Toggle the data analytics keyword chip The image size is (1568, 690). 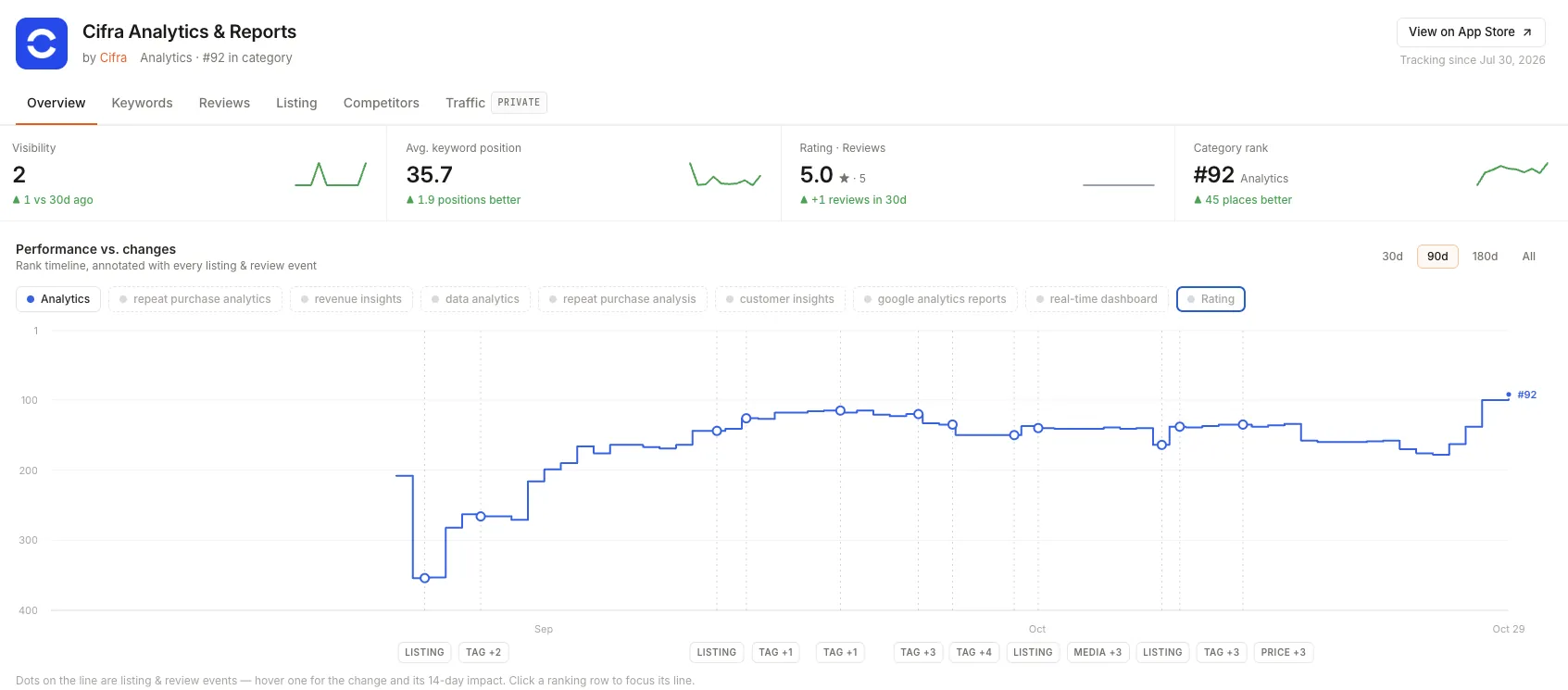tap(475, 299)
